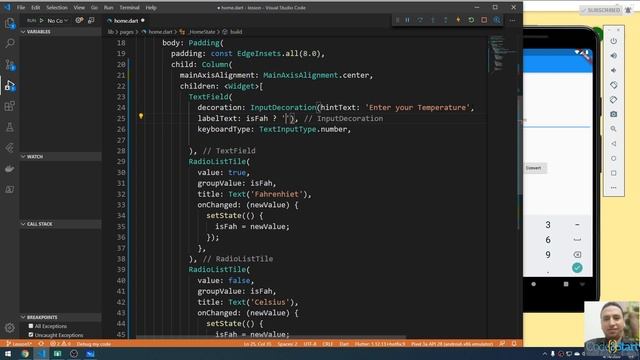Viewport: 640px width, 360px height.
Task: Step over in debug toolbar
Action: 420,20
